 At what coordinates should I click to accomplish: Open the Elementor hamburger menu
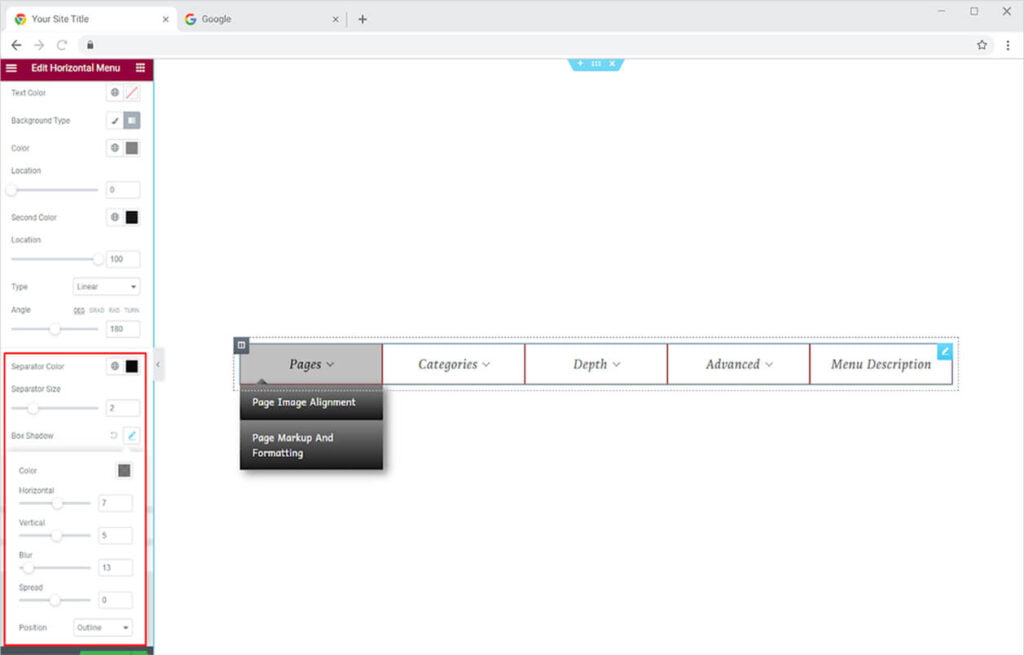[x=11, y=68]
